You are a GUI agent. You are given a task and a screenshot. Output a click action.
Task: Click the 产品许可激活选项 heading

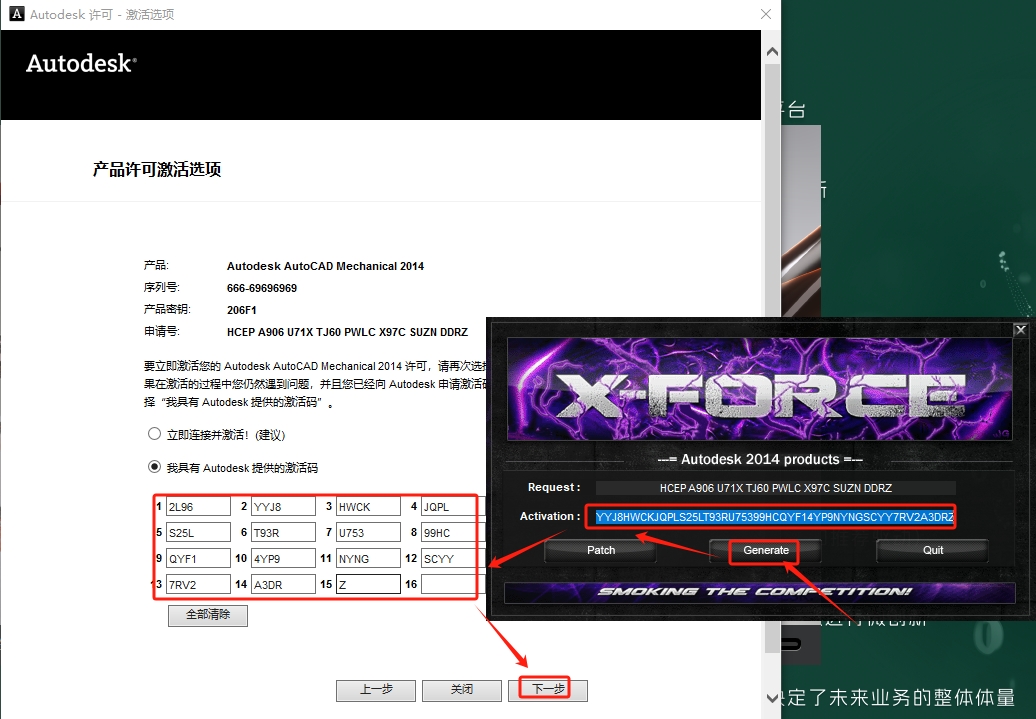pyautogui.click(x=157, y=170)
